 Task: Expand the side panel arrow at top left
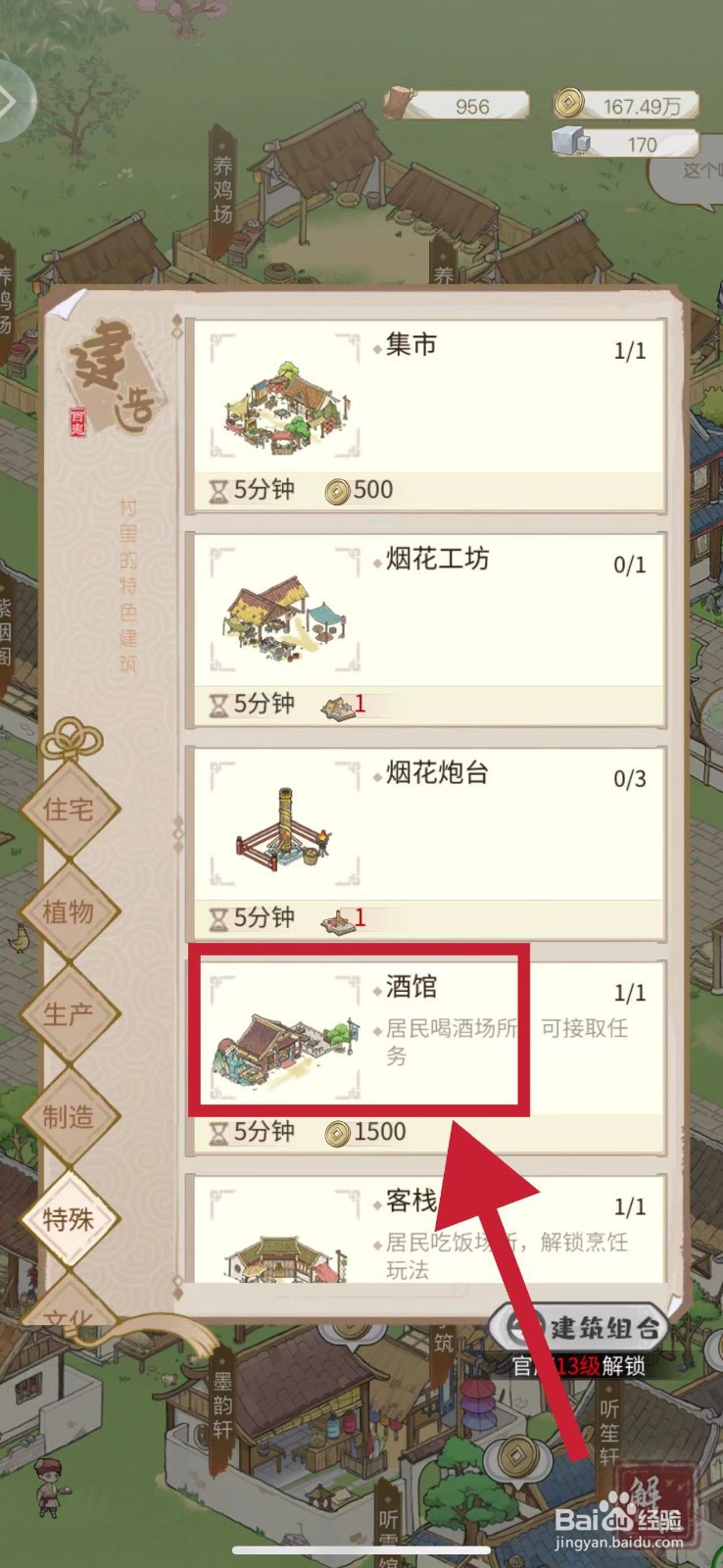(x=12, y=100)
